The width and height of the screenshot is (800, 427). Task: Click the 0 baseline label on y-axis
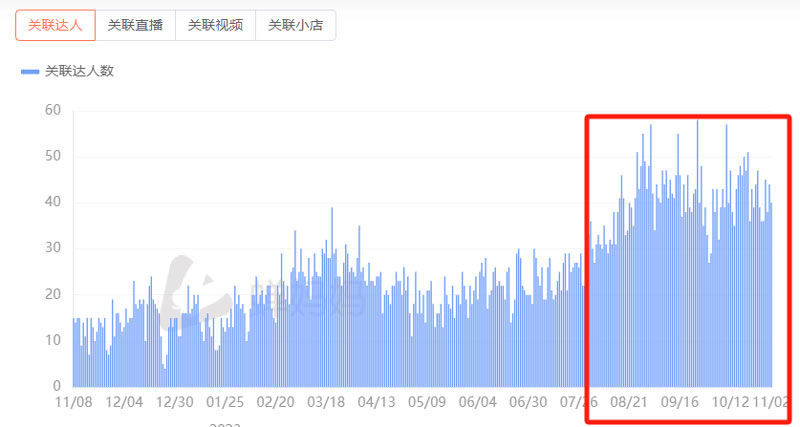(57, 386)
